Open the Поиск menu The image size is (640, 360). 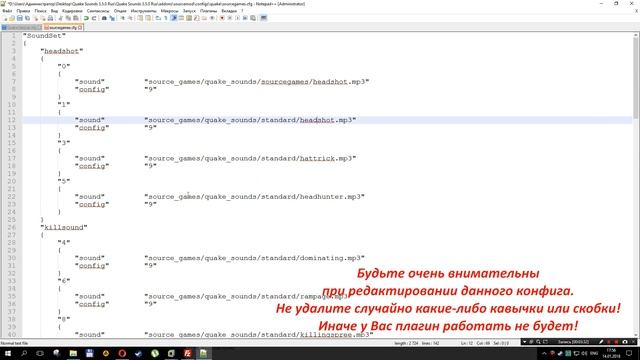click(40, 11)
